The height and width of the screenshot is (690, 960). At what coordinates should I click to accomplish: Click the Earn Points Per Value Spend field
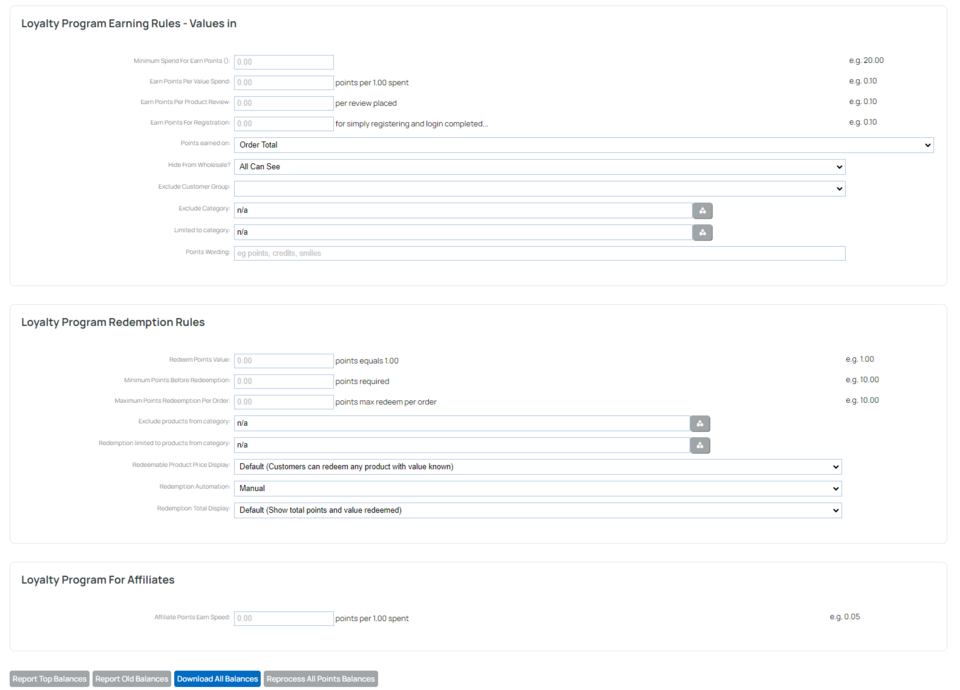pyautogui.click(x=283, y=83)
